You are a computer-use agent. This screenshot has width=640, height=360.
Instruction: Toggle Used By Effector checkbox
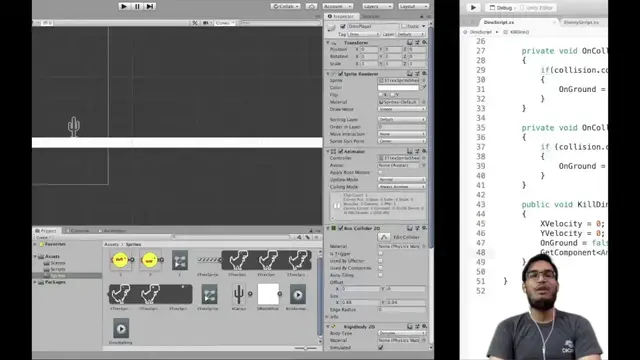[x=380, y=261]
